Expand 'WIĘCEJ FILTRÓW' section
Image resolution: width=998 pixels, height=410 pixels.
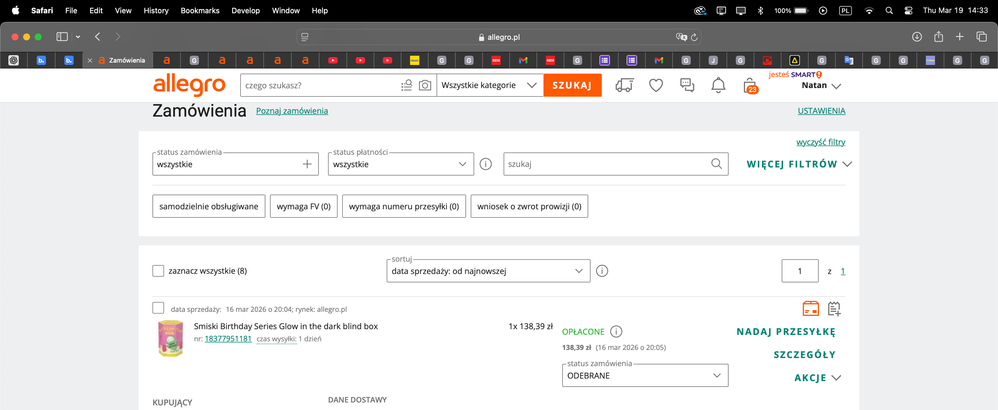pos(798,164)
